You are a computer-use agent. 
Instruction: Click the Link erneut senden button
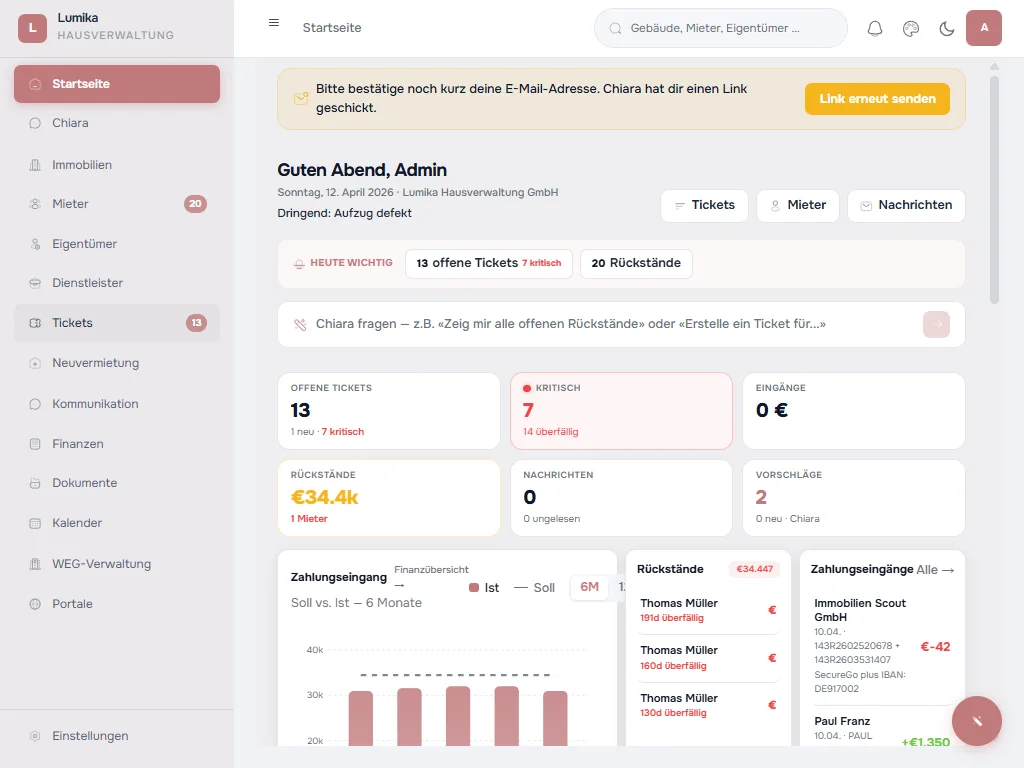[877, 99]
